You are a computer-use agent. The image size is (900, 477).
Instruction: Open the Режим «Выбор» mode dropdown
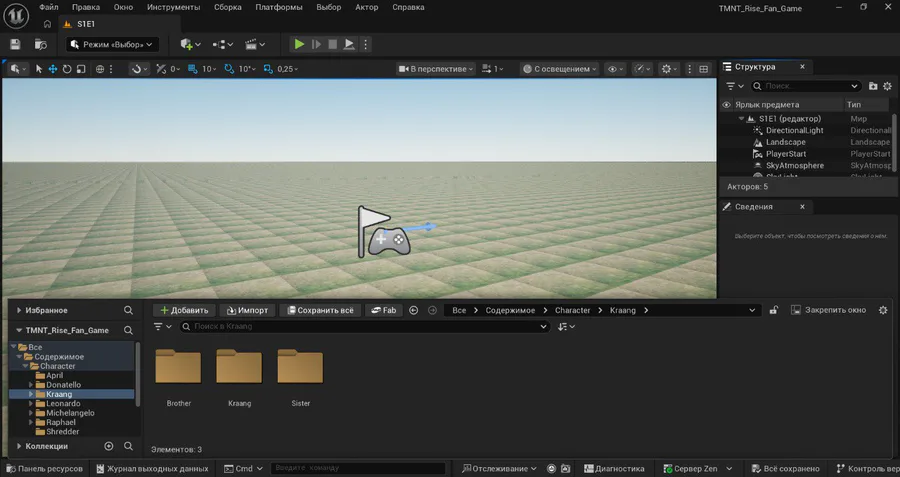(112, 44)
